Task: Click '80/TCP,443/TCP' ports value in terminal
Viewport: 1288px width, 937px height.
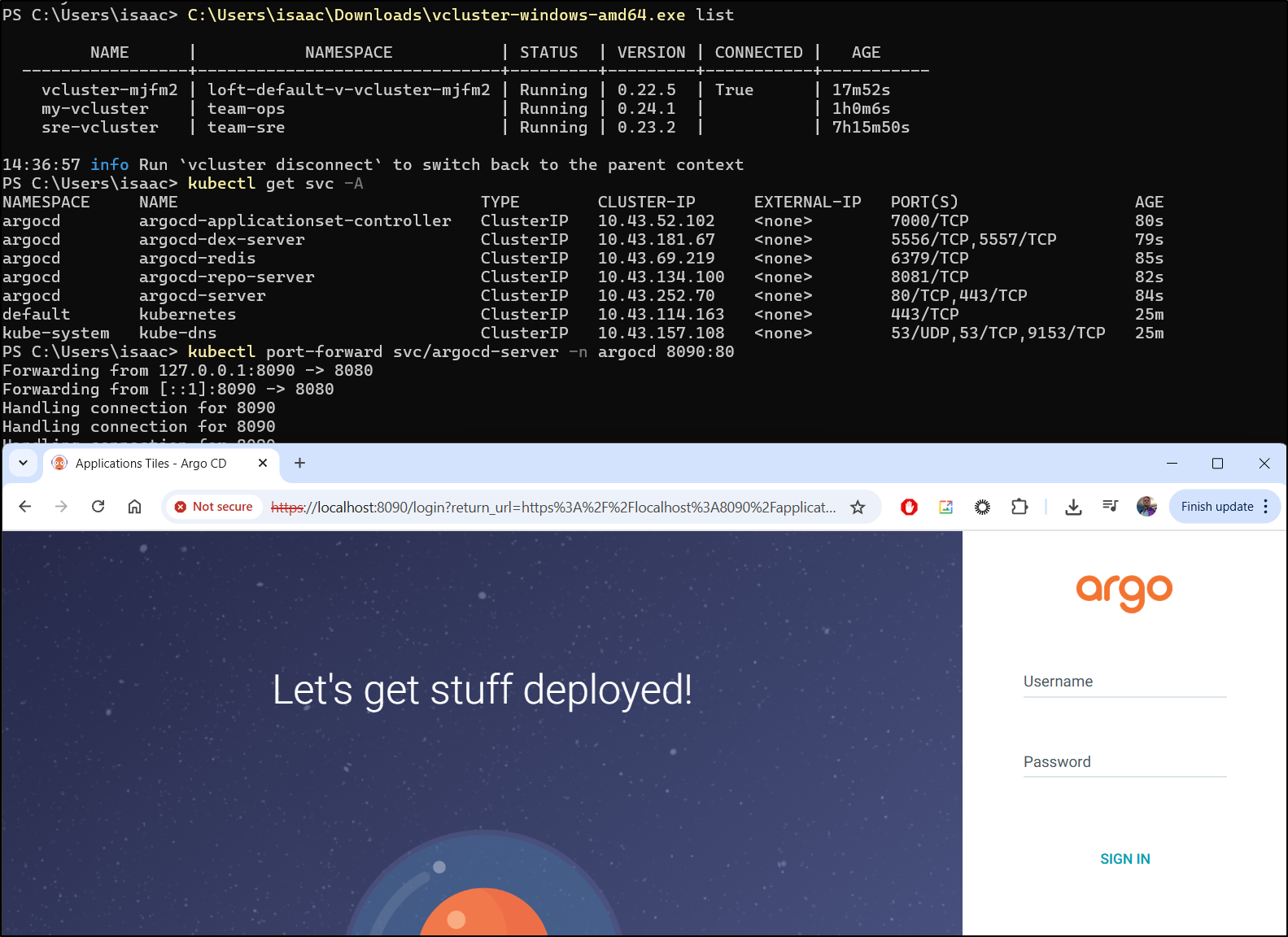Action: point(958,296)
